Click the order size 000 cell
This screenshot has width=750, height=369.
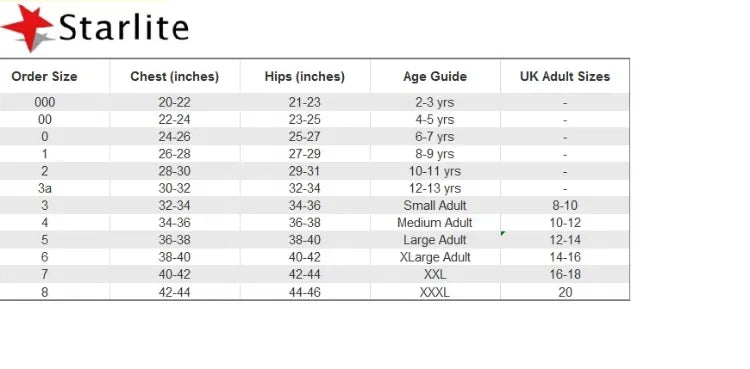coord(44,102)
